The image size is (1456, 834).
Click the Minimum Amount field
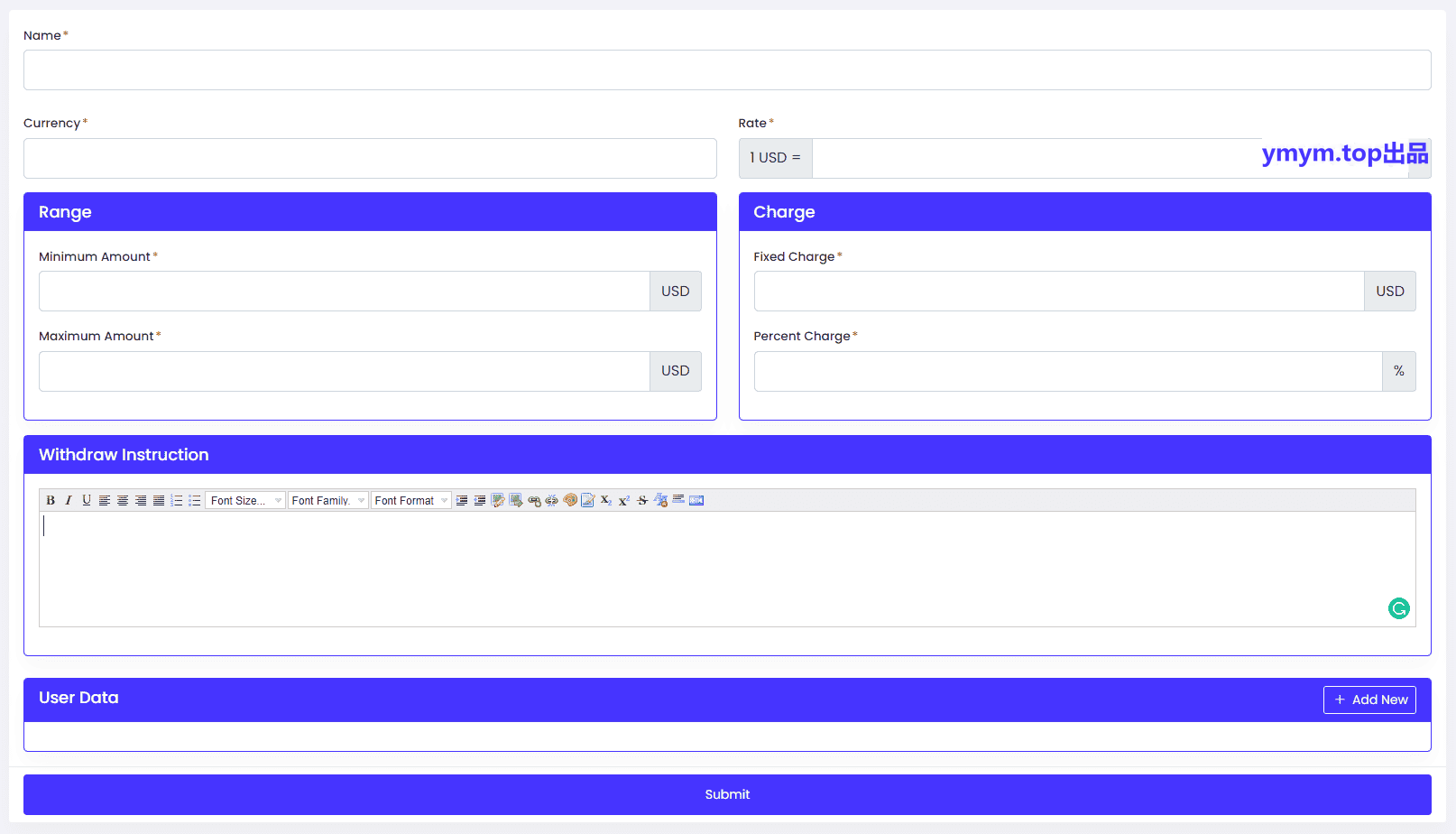[x=345, y=292]
